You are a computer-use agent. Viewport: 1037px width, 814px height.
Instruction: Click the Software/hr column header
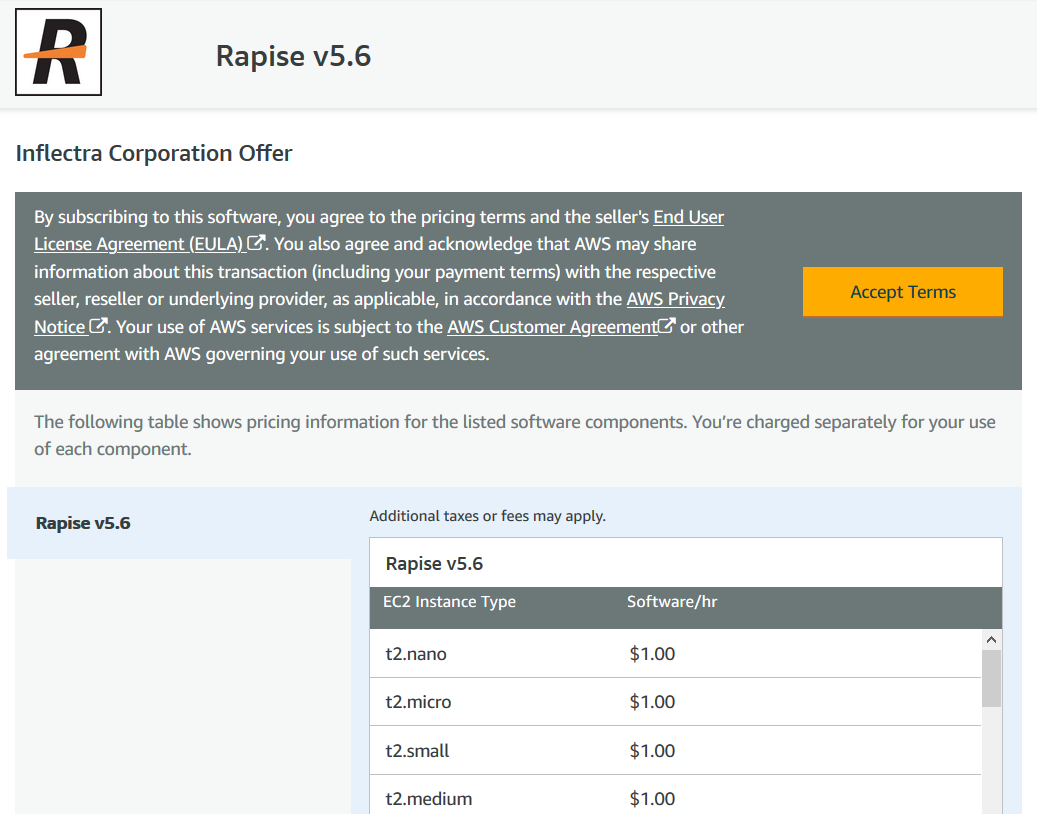(672, 602)
